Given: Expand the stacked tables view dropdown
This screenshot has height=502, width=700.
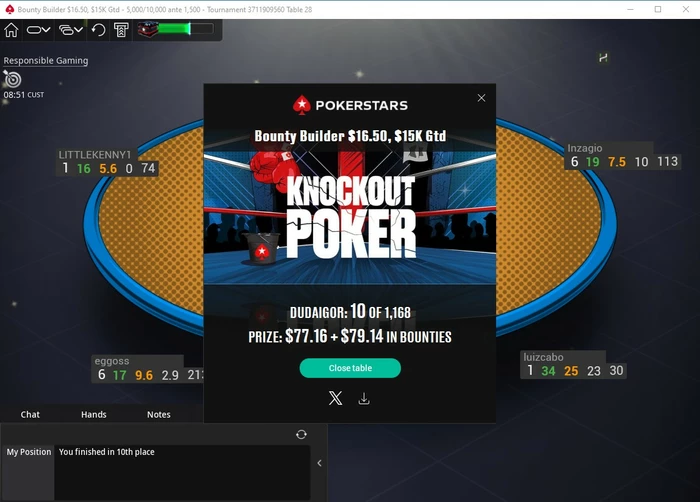Looking at the screenshot, I should (x=71, y=30).
